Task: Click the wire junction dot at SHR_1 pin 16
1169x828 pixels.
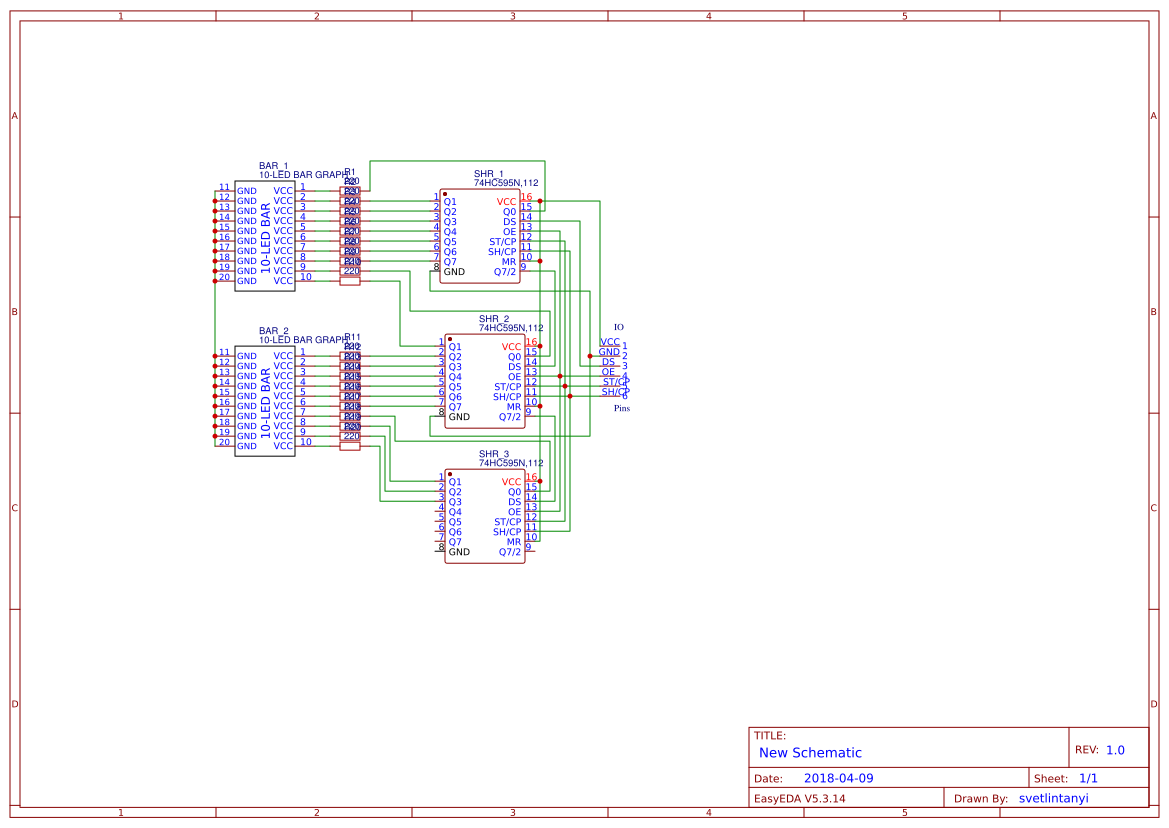Action: (x=539, y=200)
